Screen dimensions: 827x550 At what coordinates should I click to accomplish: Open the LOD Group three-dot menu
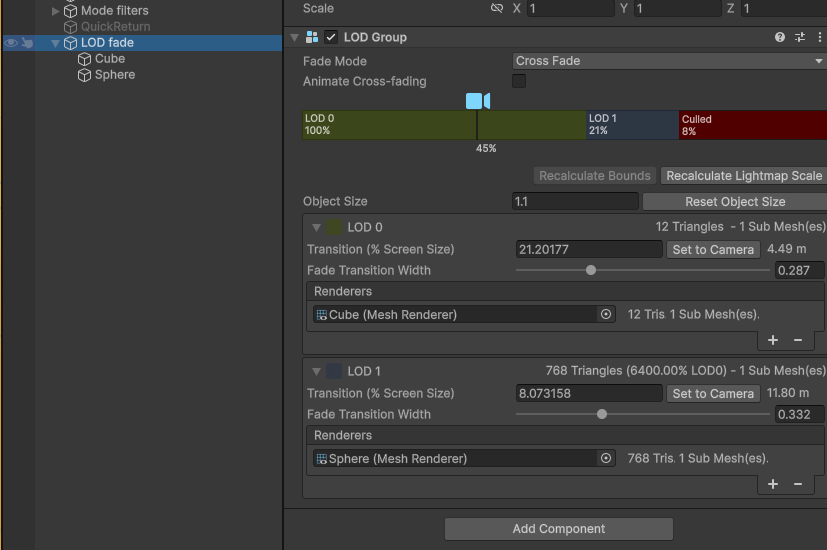click(x=819, y=37)
